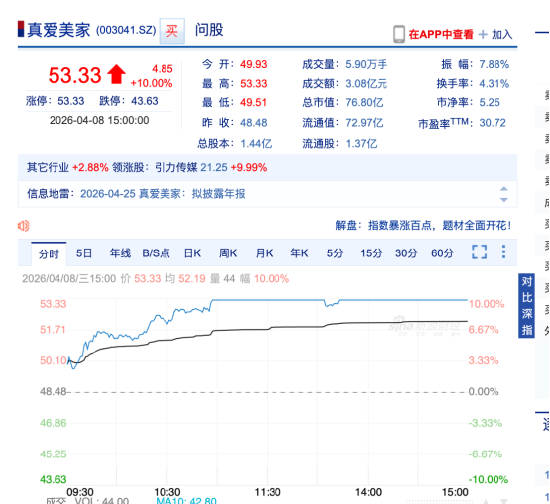Click the 流通股 value 1.37亿

point(362,143)
